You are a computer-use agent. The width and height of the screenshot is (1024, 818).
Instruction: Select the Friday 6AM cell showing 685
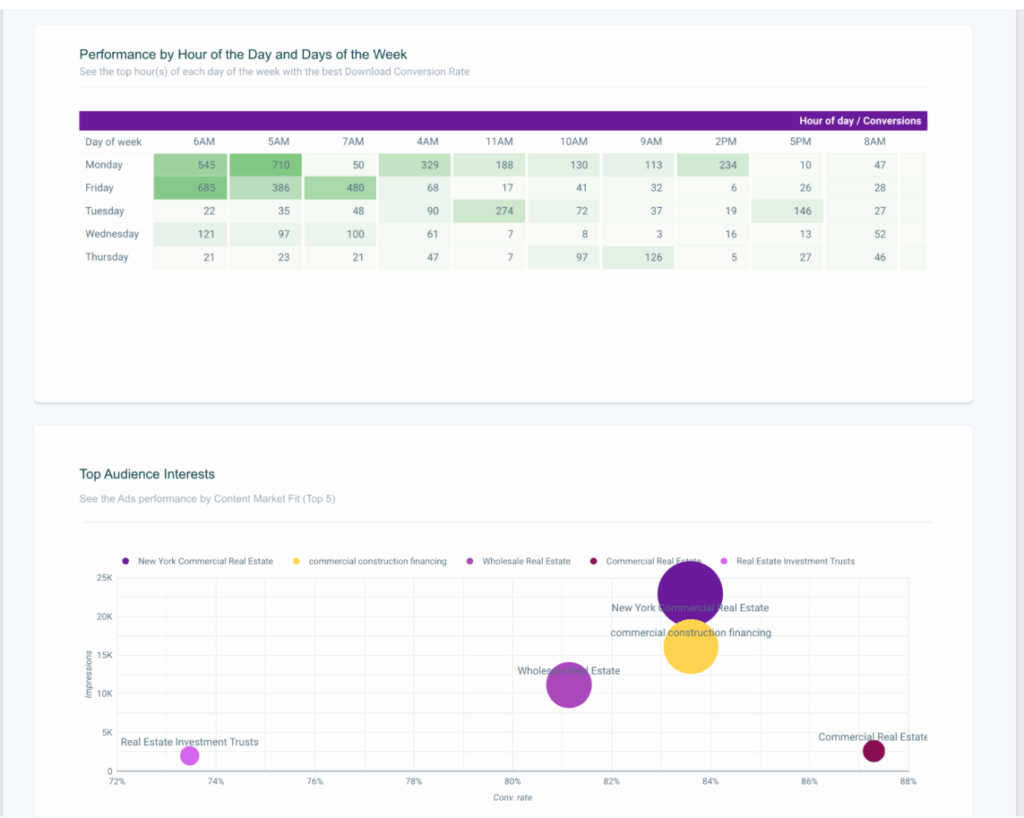pyautogui.click(x=191, y=188)
